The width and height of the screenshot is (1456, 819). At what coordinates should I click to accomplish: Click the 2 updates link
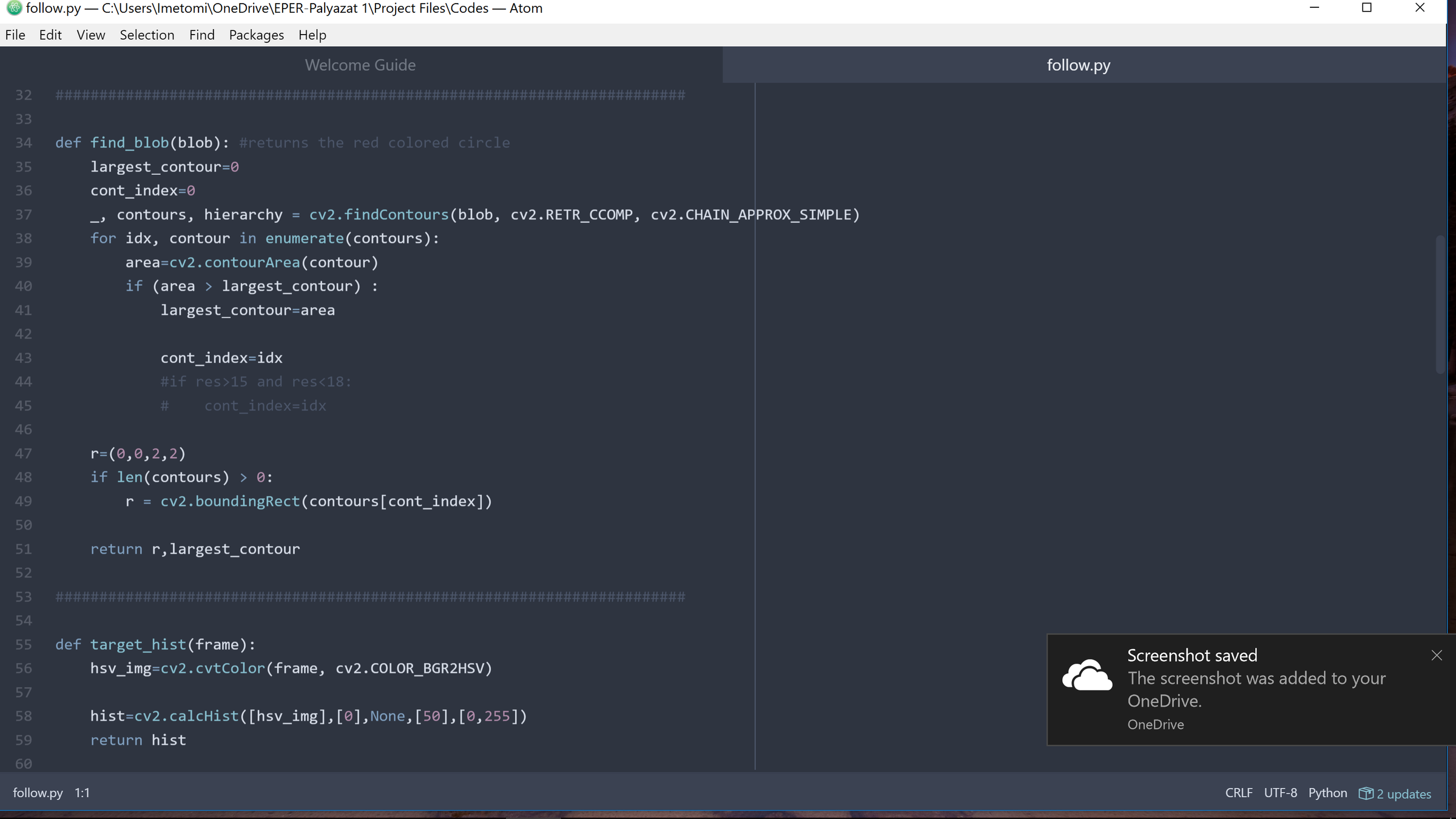pyautogui.click(x=1403, y=794)
